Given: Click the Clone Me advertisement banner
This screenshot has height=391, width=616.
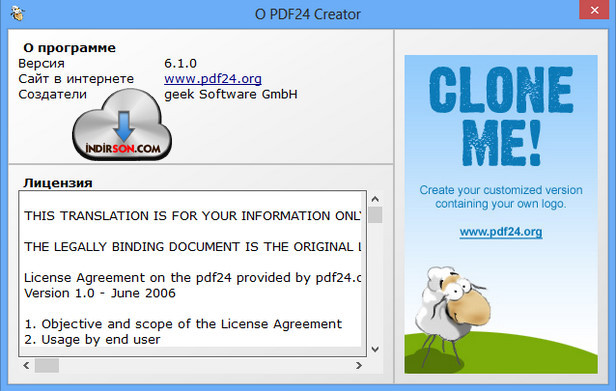Looking at the screenshot, I should pos(501,214).
